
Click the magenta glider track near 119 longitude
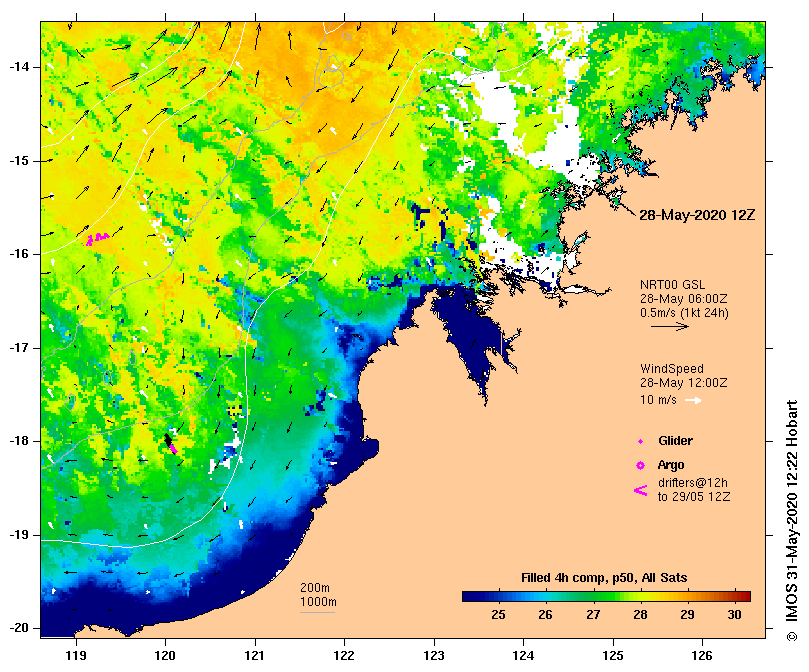(x=98, y=238)
